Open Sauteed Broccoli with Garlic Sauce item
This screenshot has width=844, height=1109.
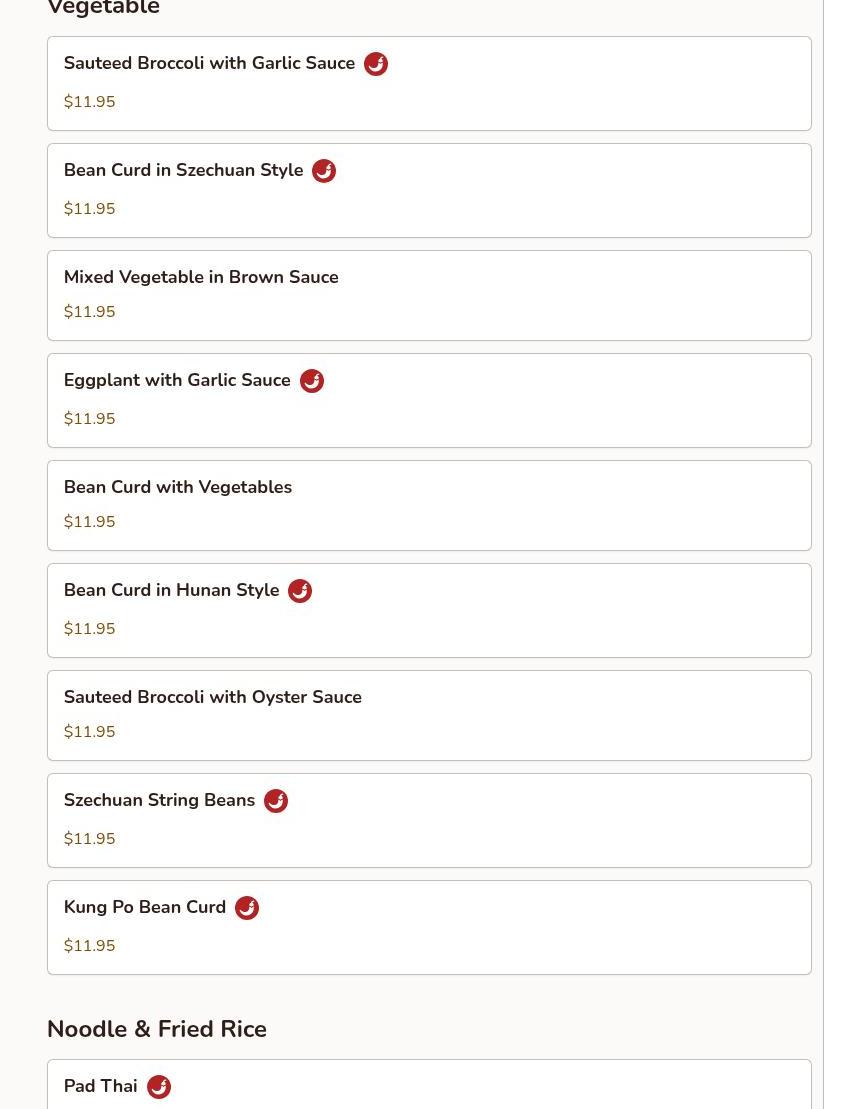(x=209, y=63)
